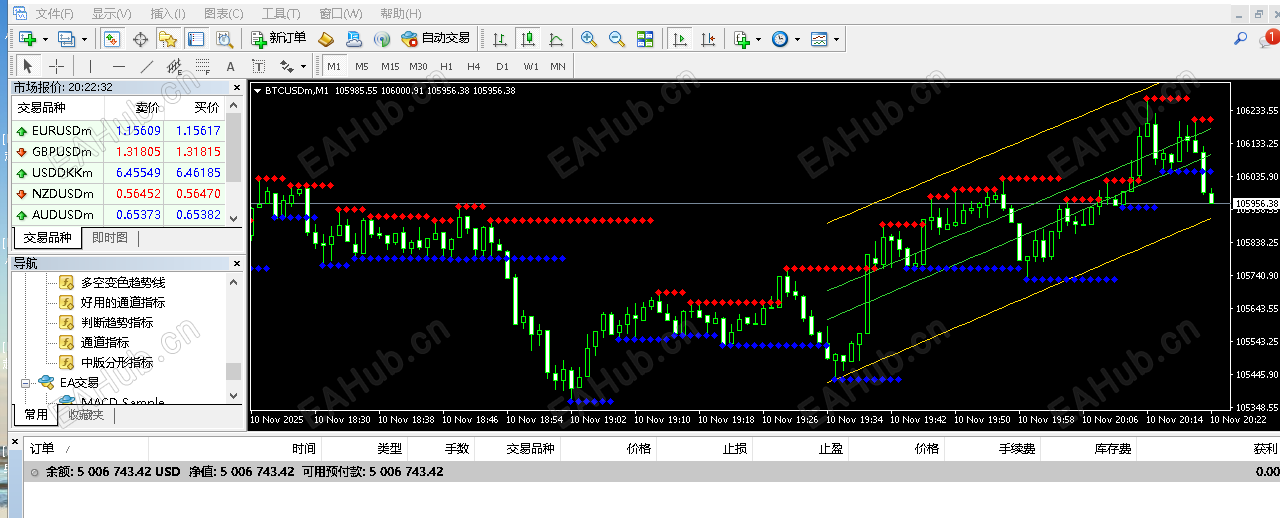
Task: Open the 帮助(H) menu
Action: pyautogui.click(x=400, y=14)
